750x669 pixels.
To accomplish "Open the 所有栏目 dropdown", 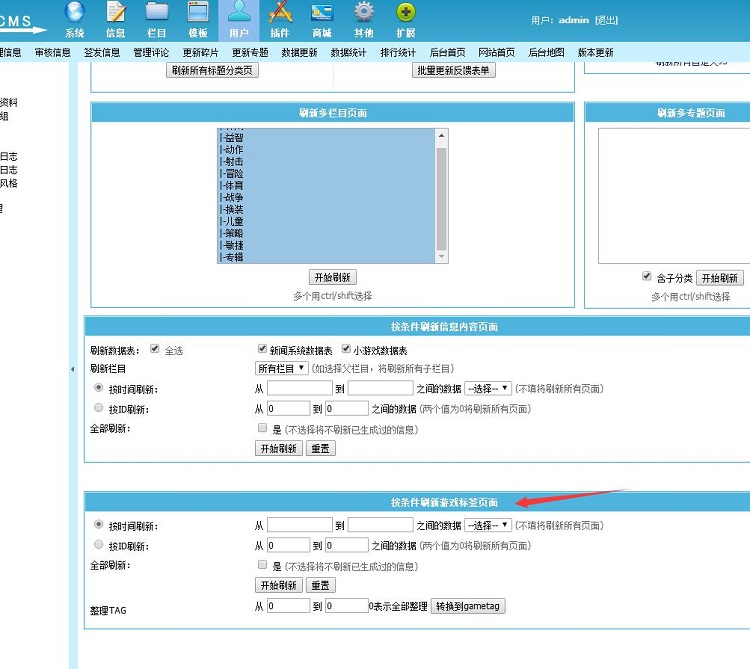I will pyautogui.click(x=282, y=368).
